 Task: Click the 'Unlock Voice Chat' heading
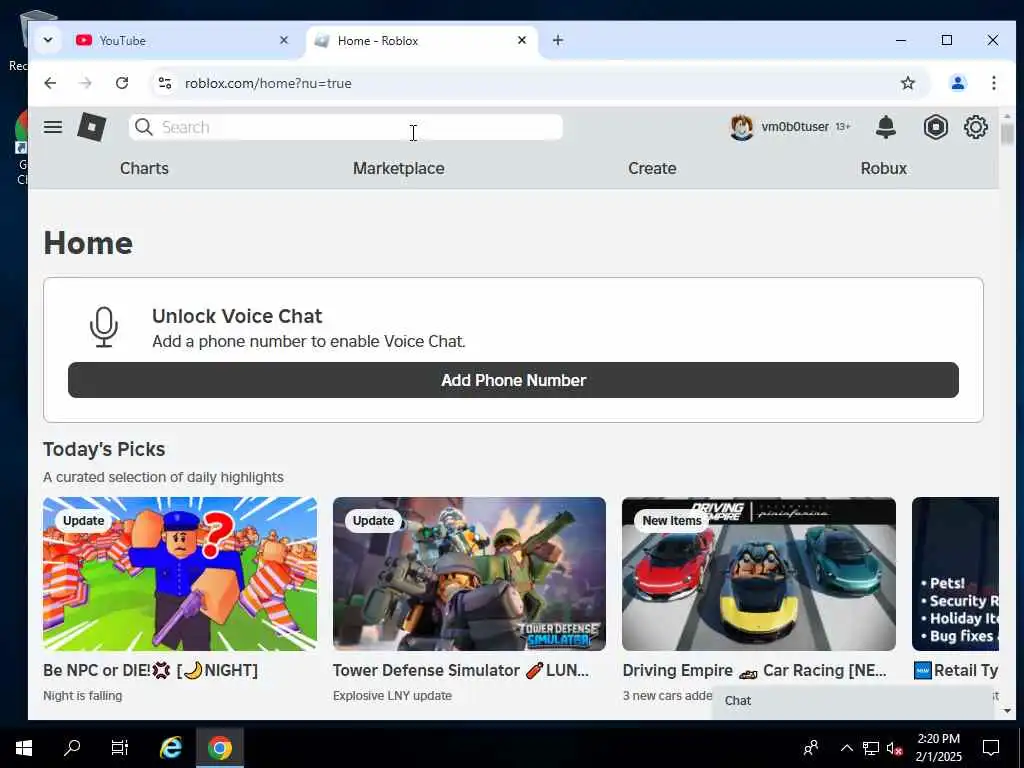point(237,316)
